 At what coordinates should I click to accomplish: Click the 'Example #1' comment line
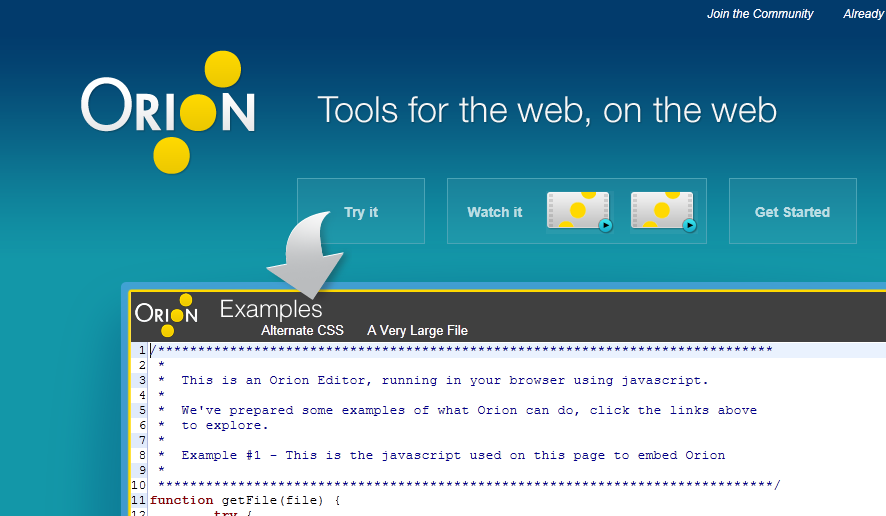pos(453,455)
